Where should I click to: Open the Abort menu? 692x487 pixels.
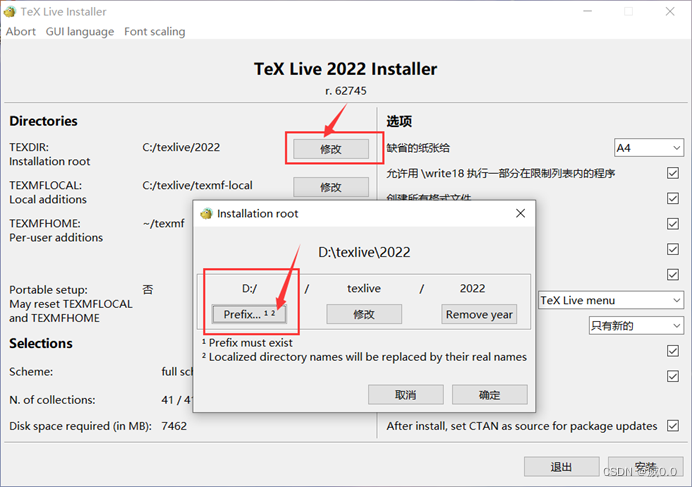click(21, 32)
